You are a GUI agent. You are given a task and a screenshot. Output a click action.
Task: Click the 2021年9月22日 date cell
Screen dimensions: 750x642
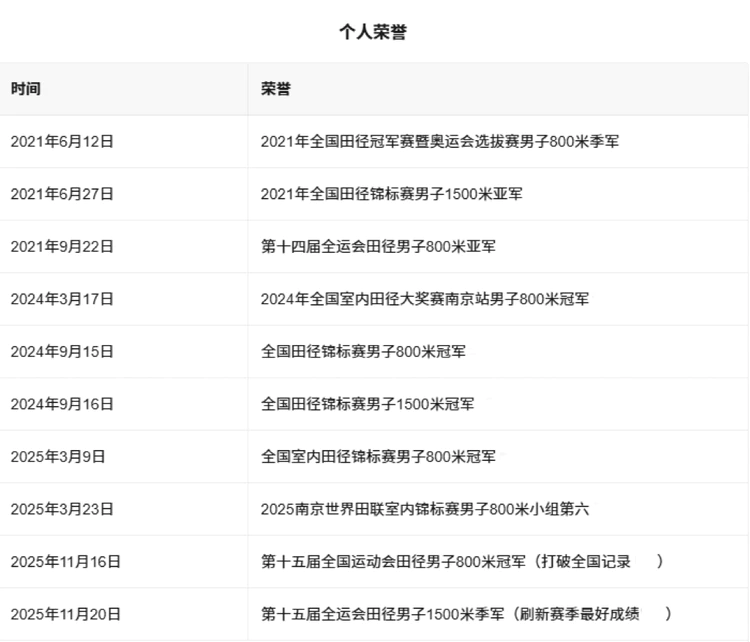62,247
